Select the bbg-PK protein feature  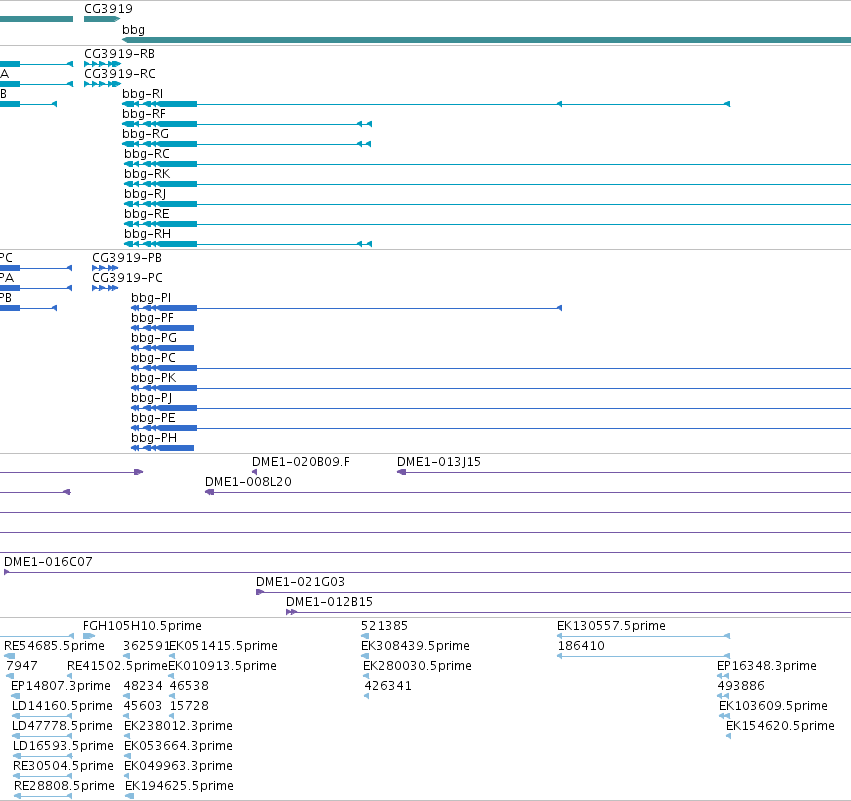491,388
